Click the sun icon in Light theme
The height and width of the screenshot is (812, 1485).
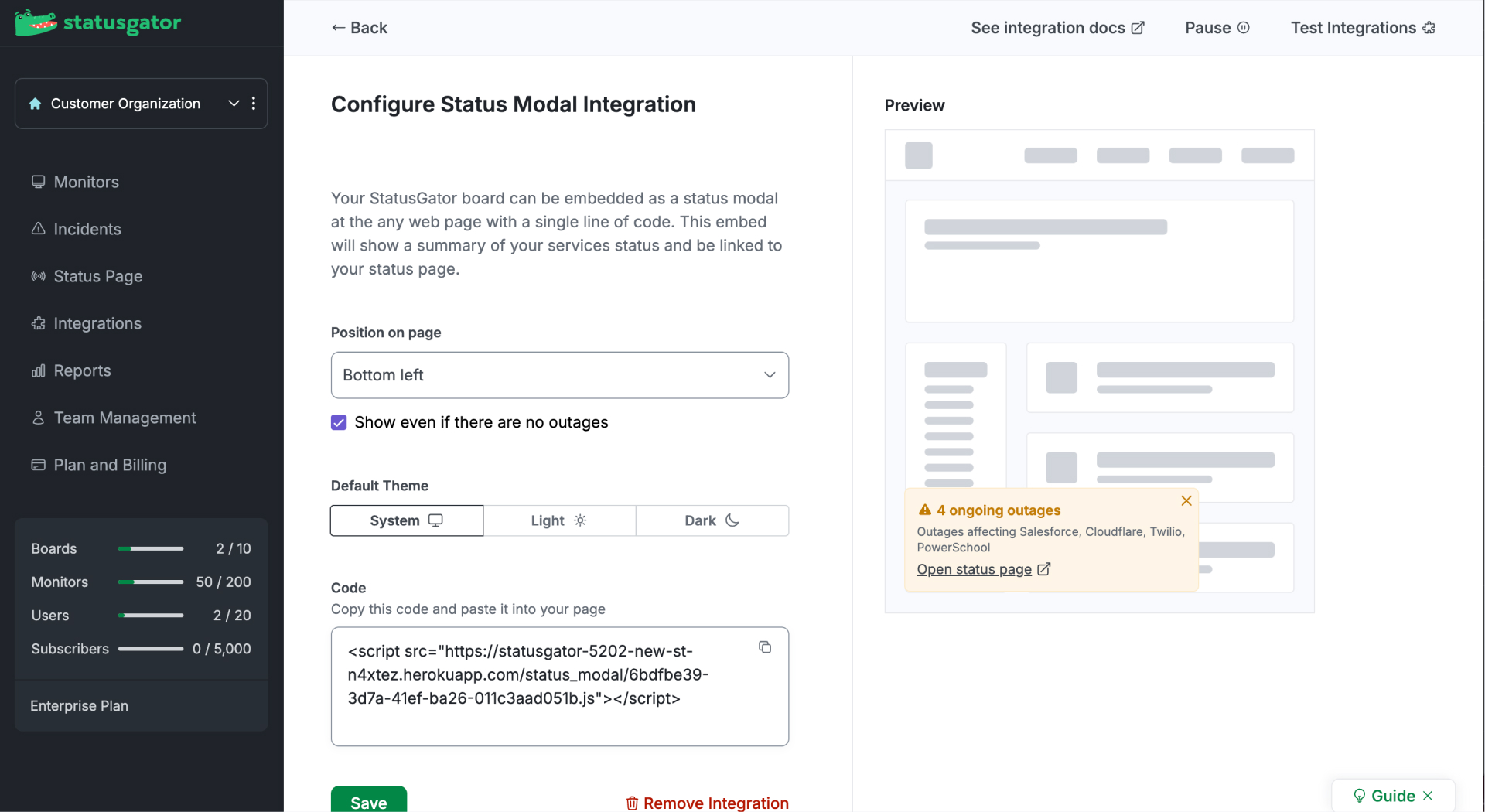(x=580, y=520)
